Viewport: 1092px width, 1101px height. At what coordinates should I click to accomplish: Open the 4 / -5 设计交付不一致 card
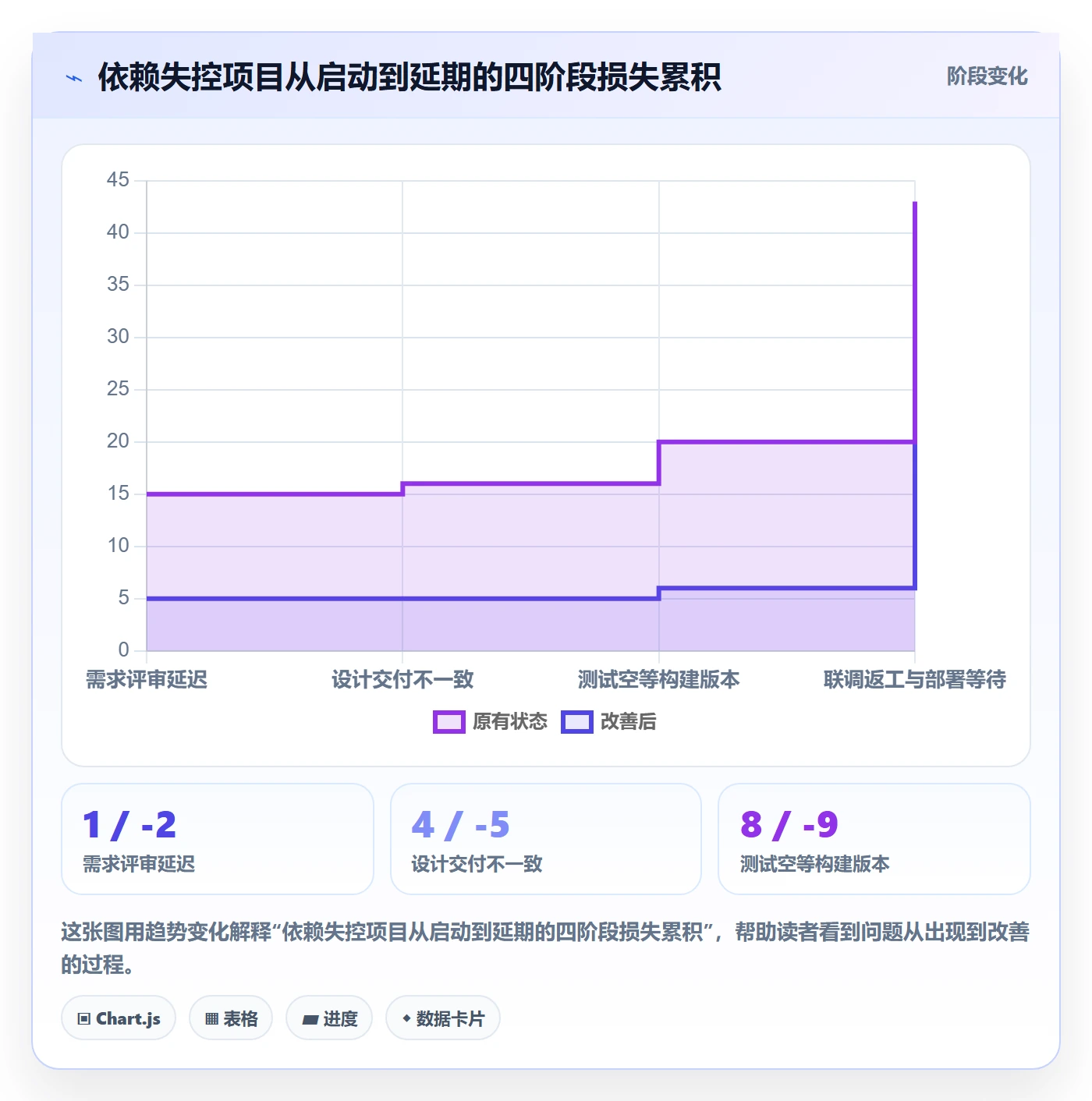coord(546,839)
